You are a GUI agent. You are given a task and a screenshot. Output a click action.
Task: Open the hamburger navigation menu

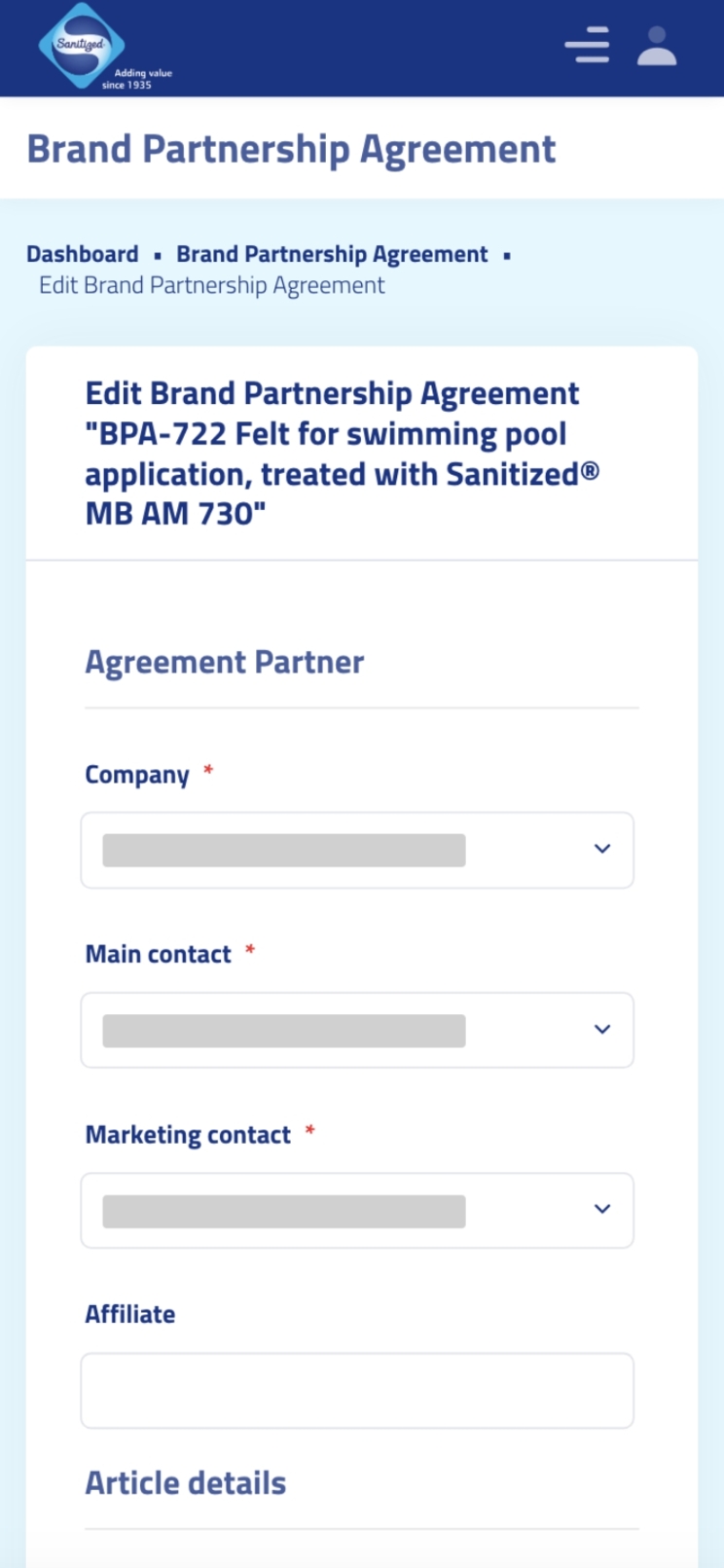coord(587,46)
